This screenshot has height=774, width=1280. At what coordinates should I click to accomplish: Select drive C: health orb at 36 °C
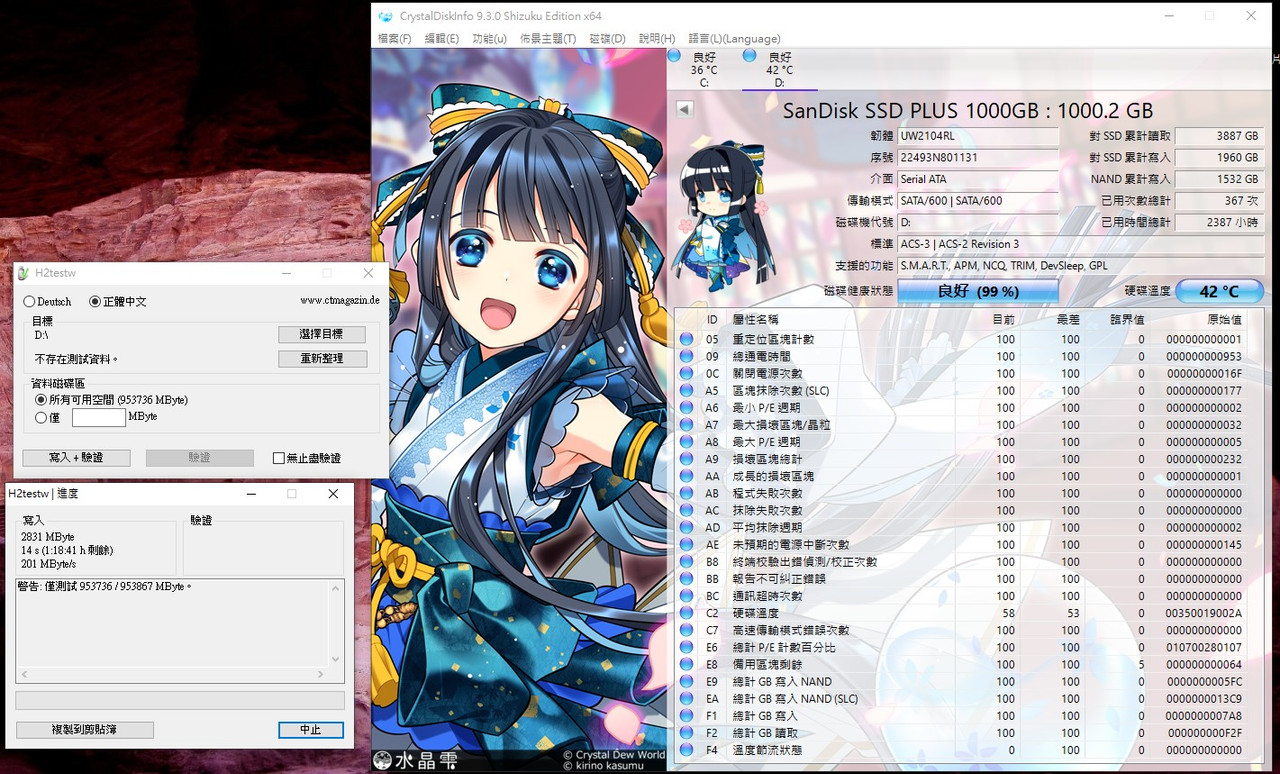pos(674,56)
